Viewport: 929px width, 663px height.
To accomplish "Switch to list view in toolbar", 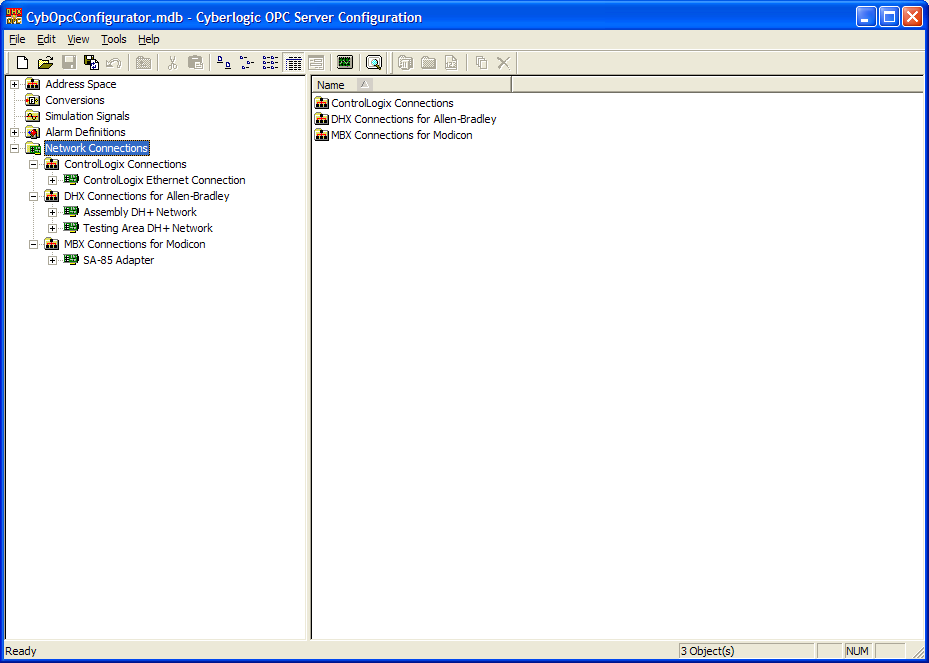I will click(270, 62).
